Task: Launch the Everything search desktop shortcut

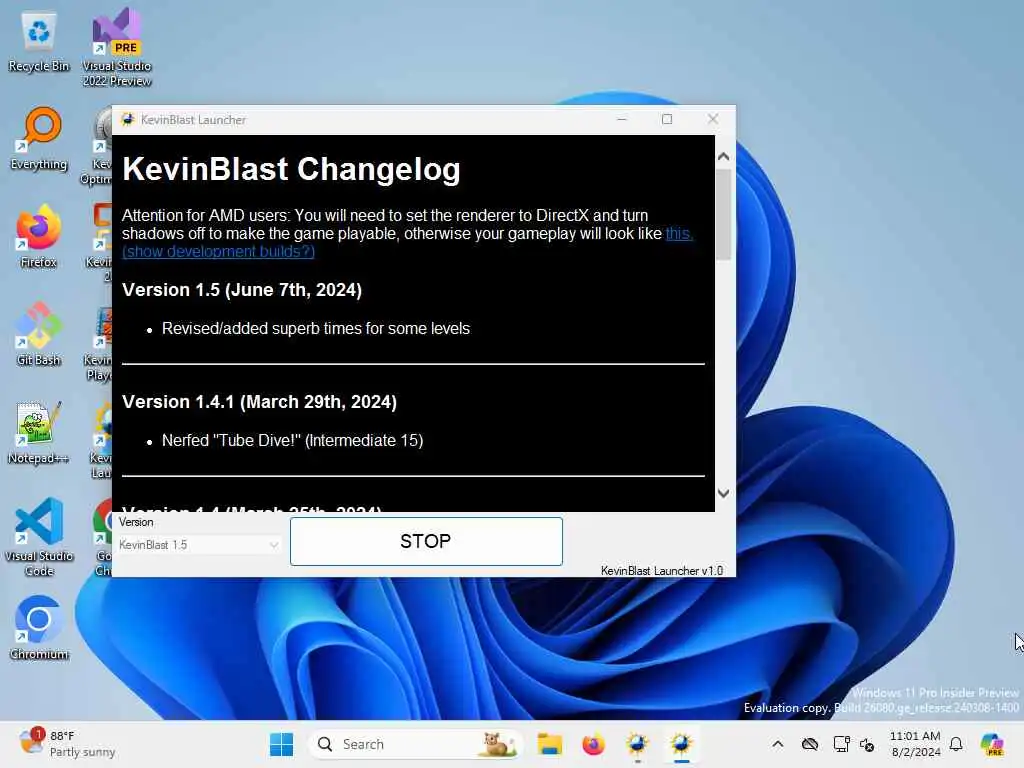Action: point(39,140)
